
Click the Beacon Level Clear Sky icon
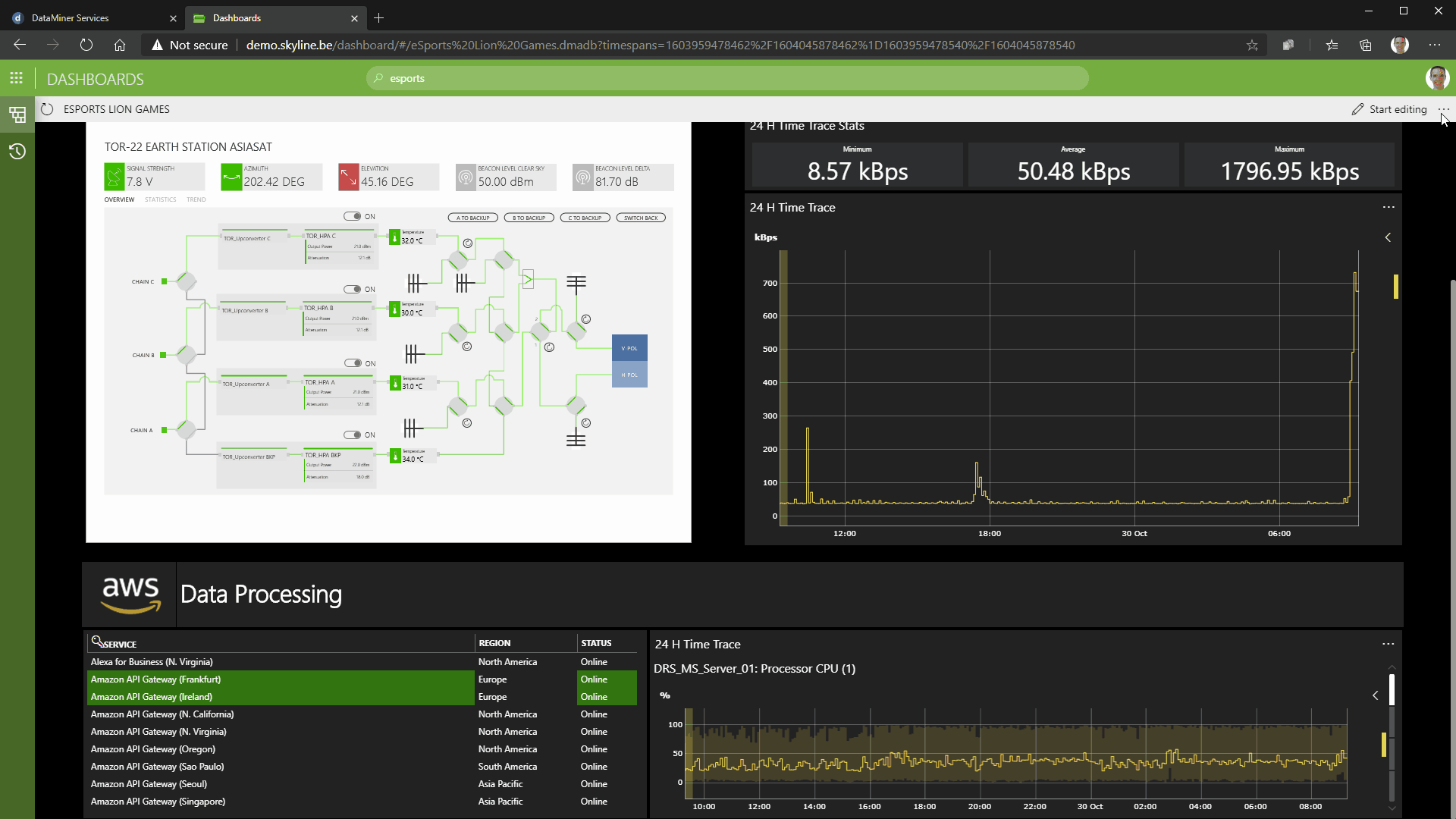[466, 177]
